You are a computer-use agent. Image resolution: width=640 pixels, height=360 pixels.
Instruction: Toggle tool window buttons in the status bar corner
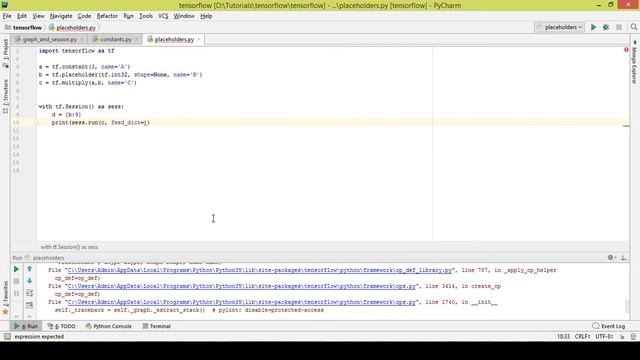pyautogui.click(x=7, y=337)
